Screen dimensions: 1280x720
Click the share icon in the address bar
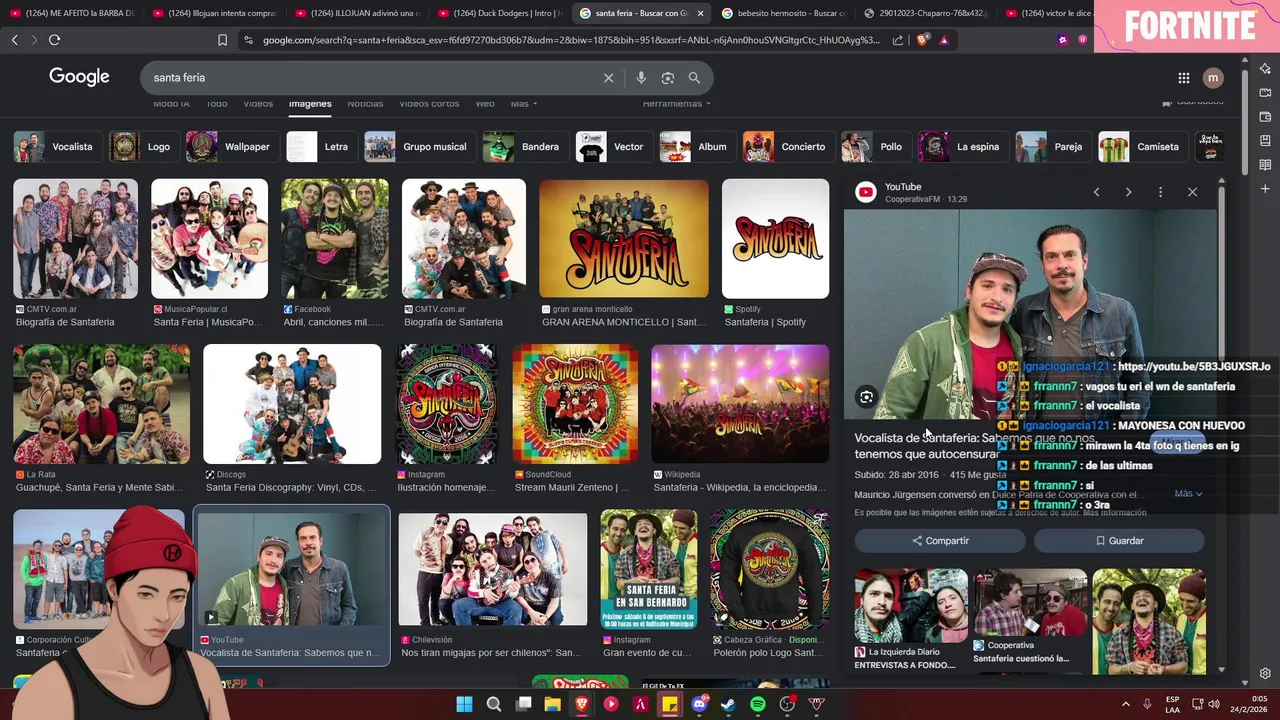point(897,40)
